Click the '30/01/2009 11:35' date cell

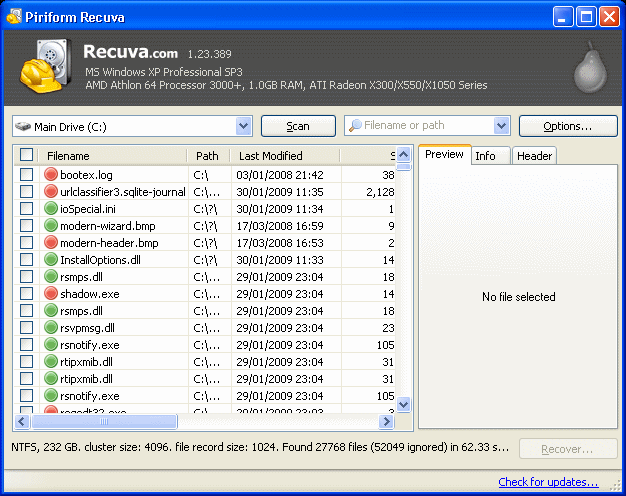pyautogui.click(x=280, y=192)
